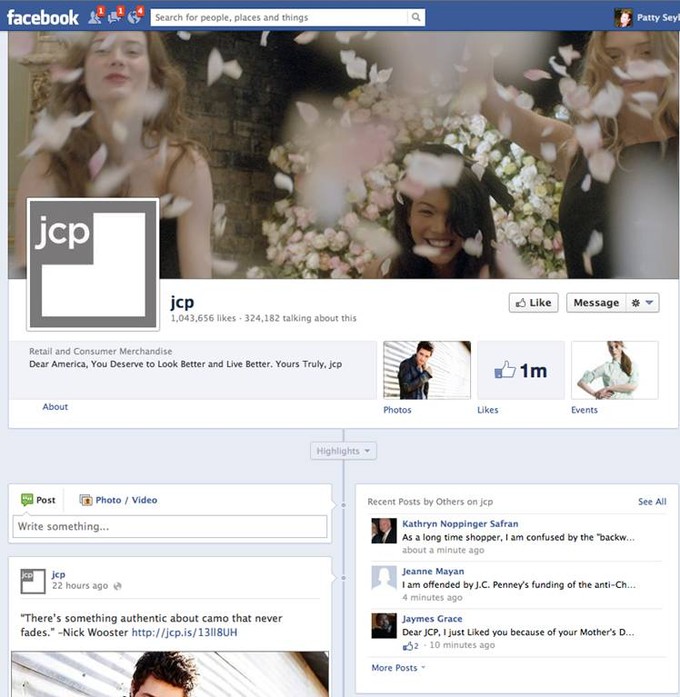Viewport: 680px width, 697px height.
Task: Click the thumbs-up 2 likes icon
Action: click(410, 646)
